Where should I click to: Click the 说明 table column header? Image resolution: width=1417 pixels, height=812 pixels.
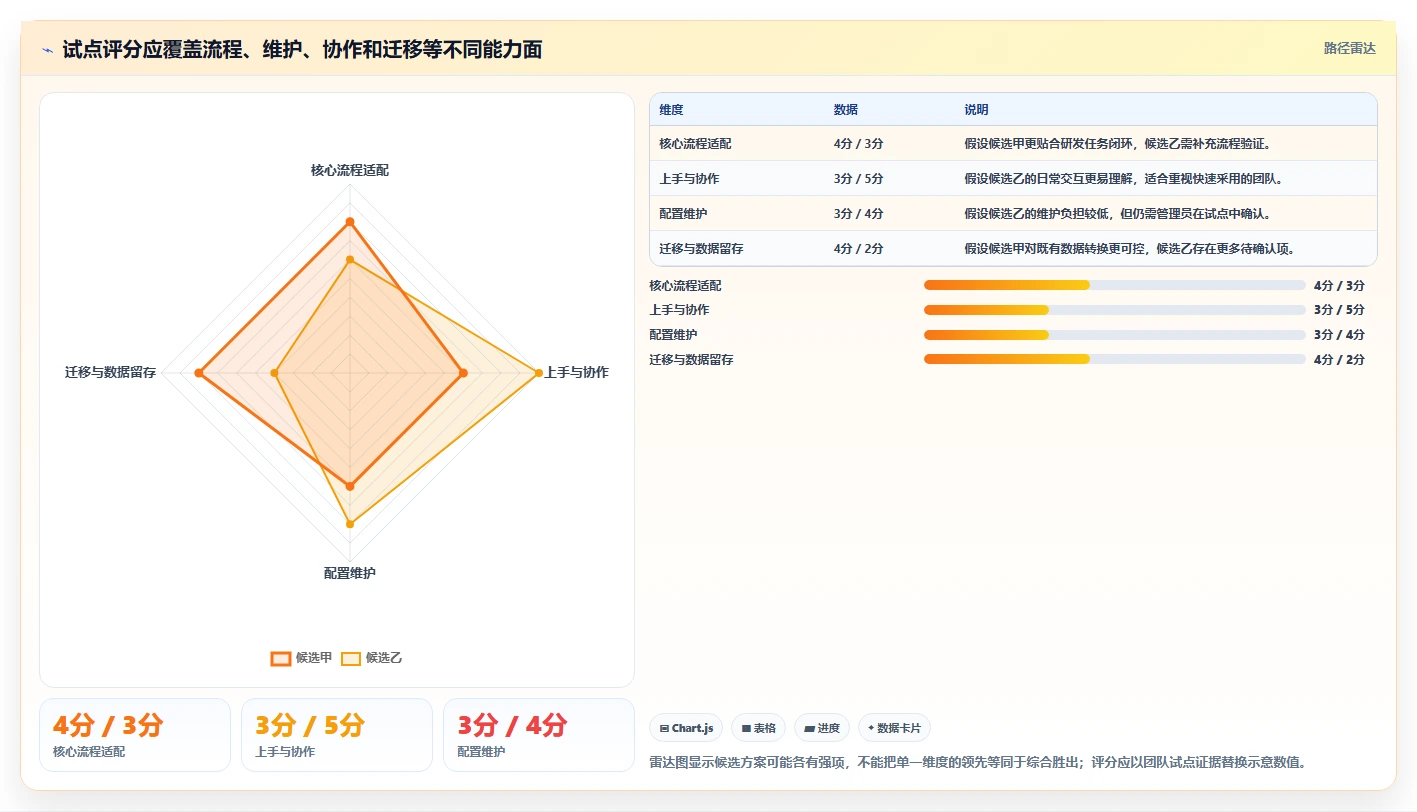tap(976, 110)
